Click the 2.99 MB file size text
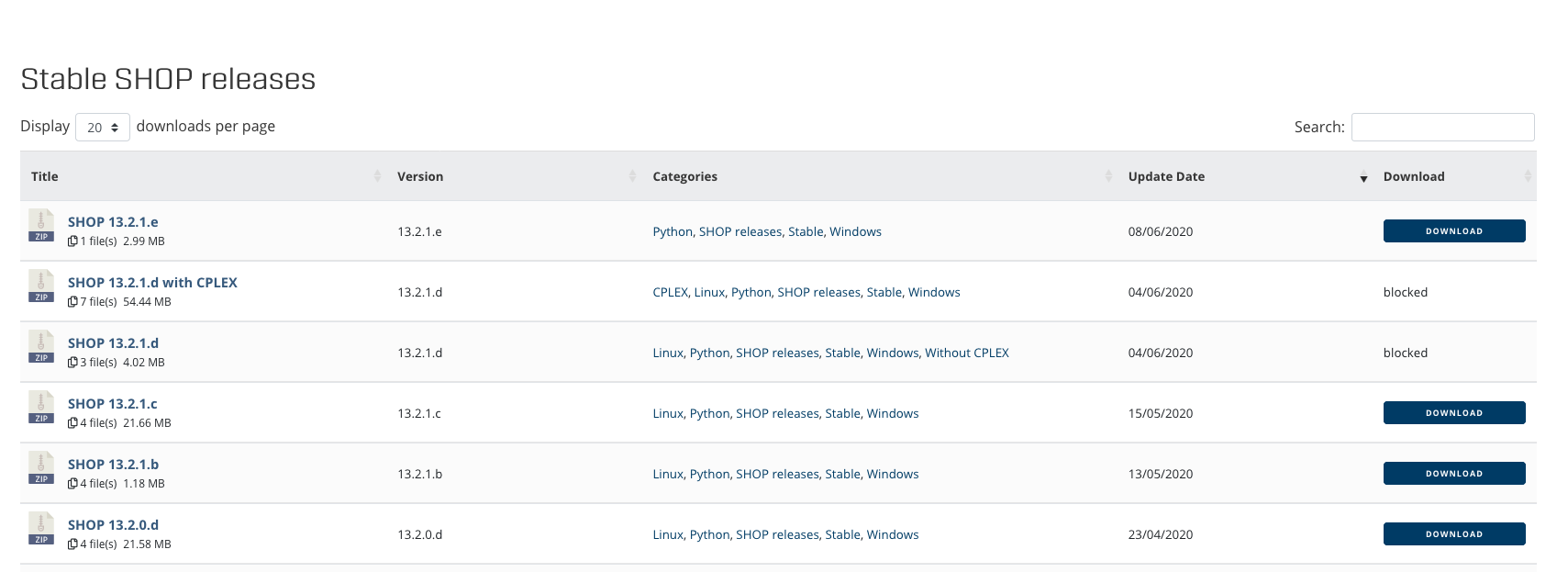This screenshot has height=572, width=1568. click(144, 241)
